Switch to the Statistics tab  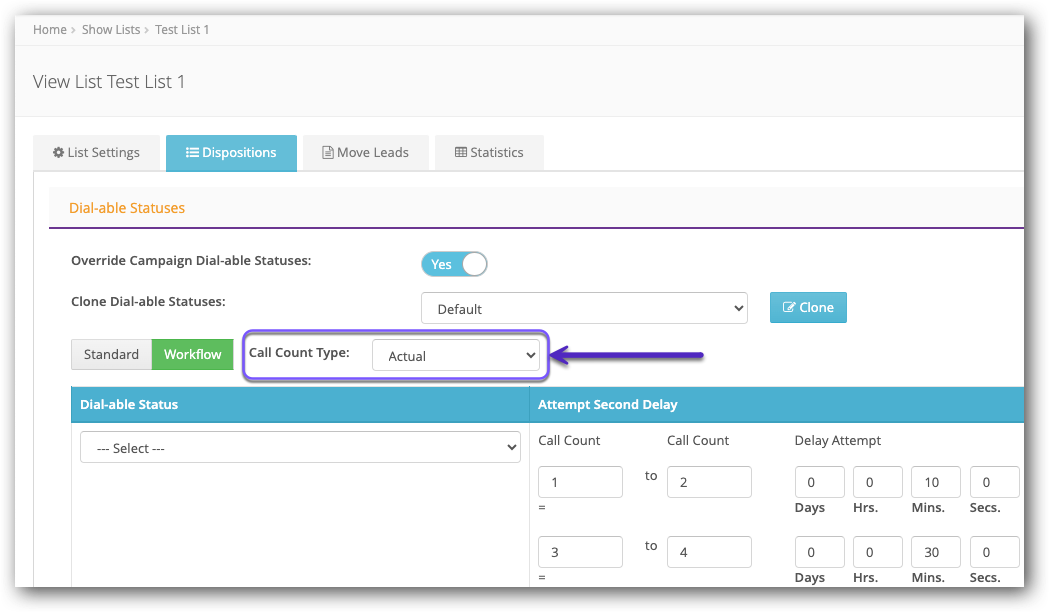[489, 153]
